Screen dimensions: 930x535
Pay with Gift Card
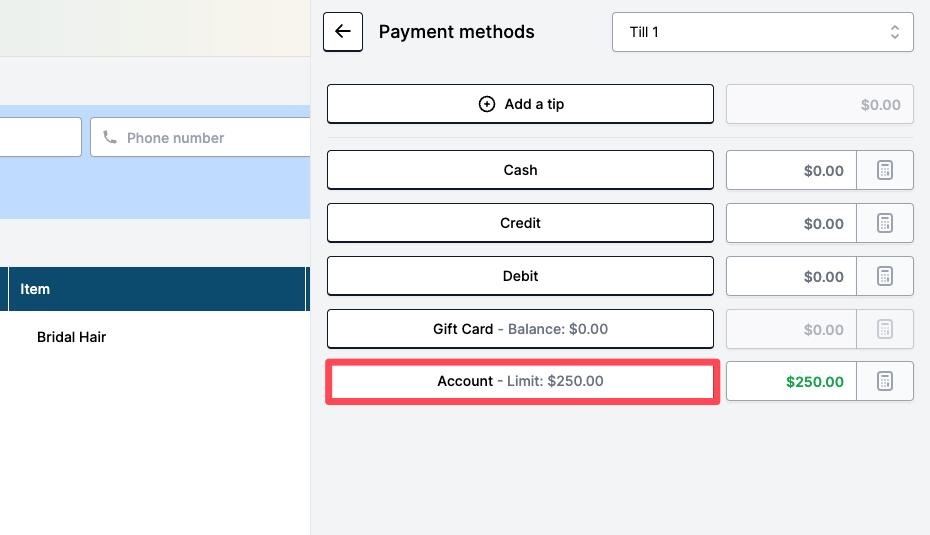point(520,329)
